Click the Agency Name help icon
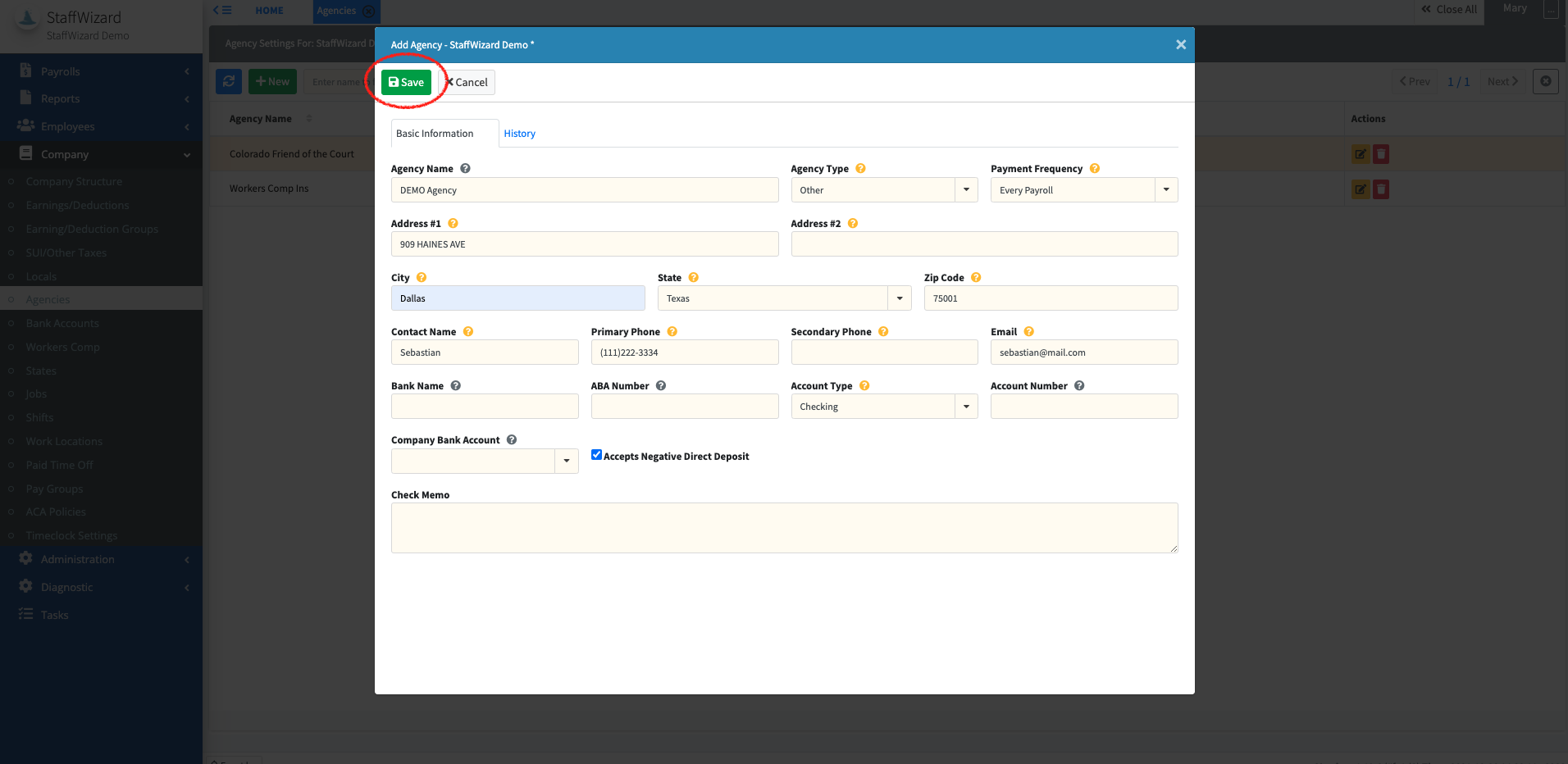Screen dimensions: 1568x764 pyautogui.click(x=465, y=169)
